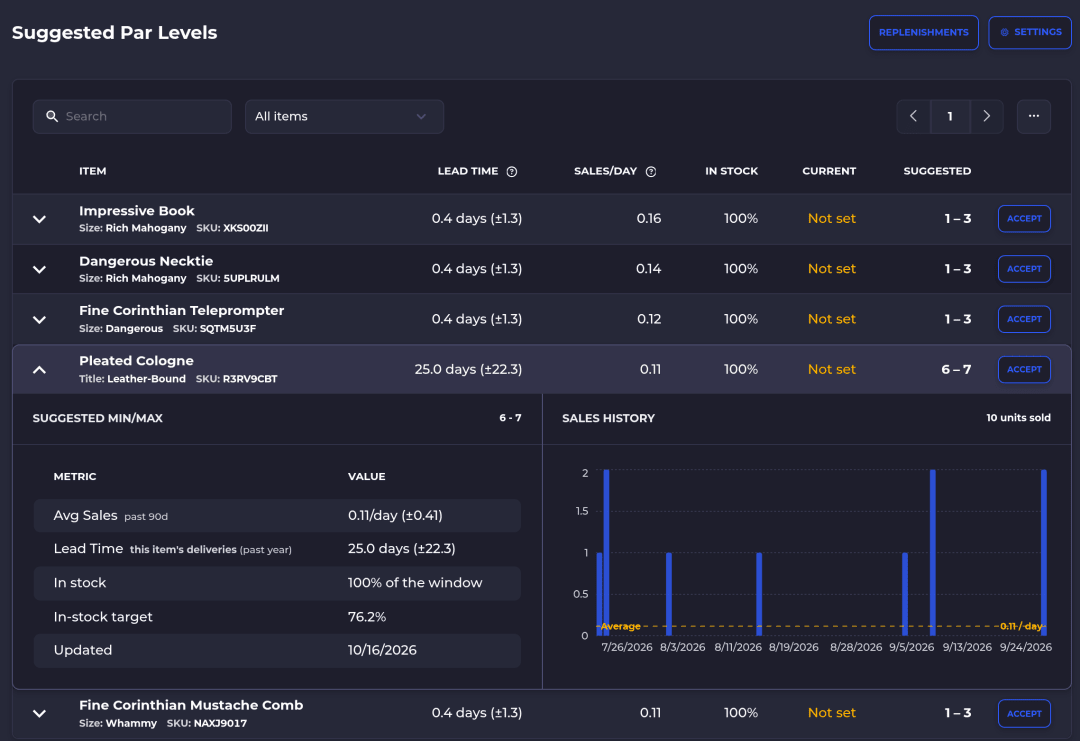Click the 6 – 7 suggested value in Pleated Cologne row
The image size is (1080, 741).
tap(956, 370)
